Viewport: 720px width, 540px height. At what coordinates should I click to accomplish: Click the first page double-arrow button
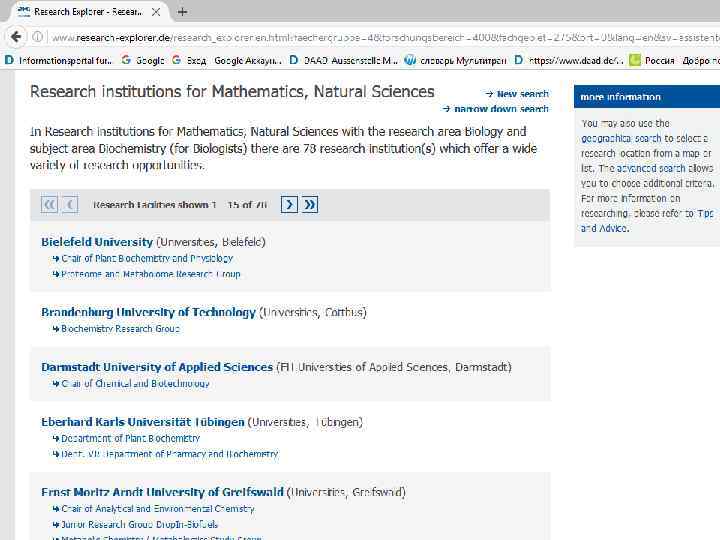coord(49,204)
